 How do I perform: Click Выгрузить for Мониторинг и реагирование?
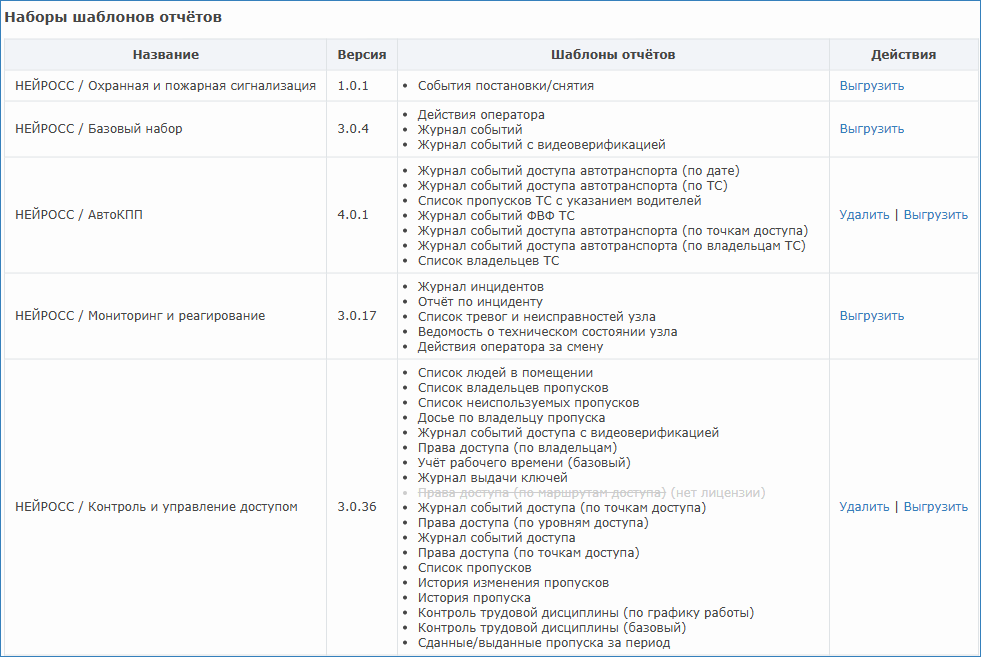872,316
